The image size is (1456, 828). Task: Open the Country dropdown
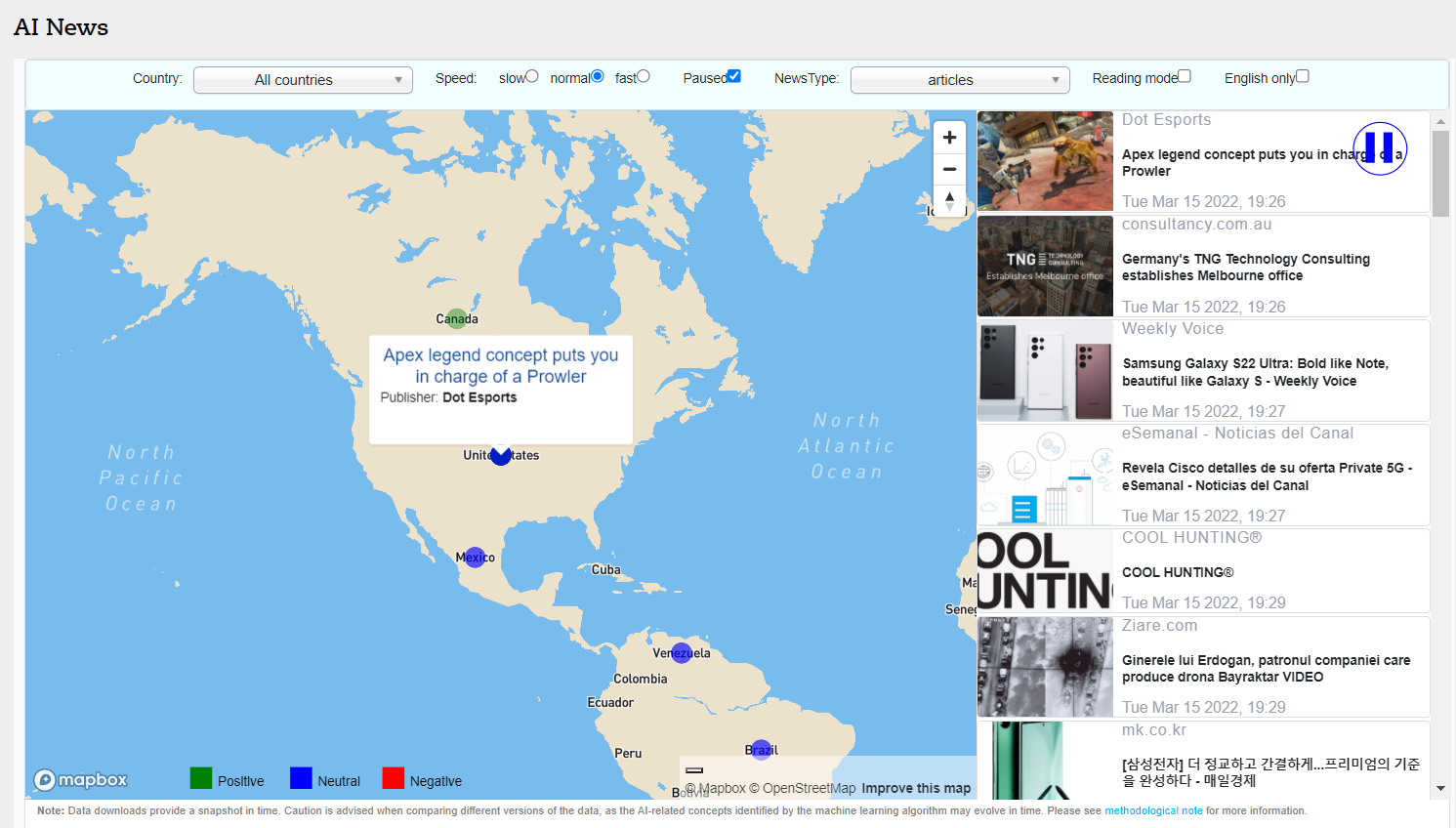(303, 80)
